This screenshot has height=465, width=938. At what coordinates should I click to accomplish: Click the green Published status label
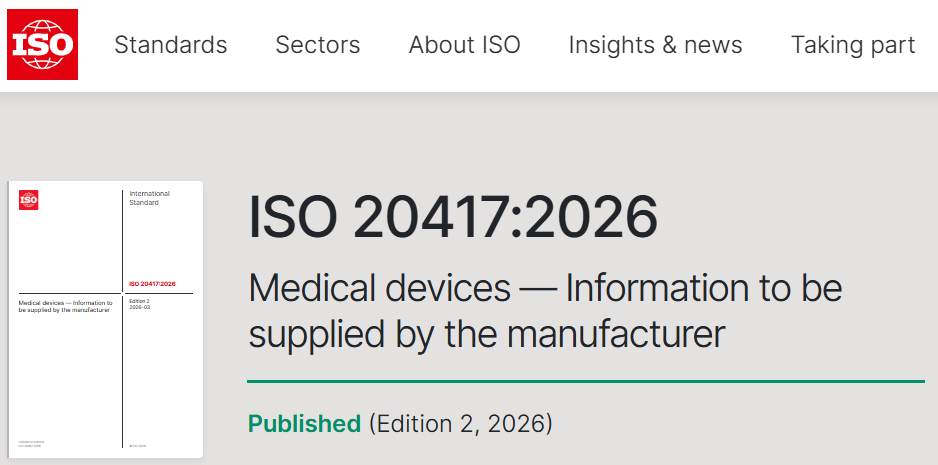tap(304, 424)
